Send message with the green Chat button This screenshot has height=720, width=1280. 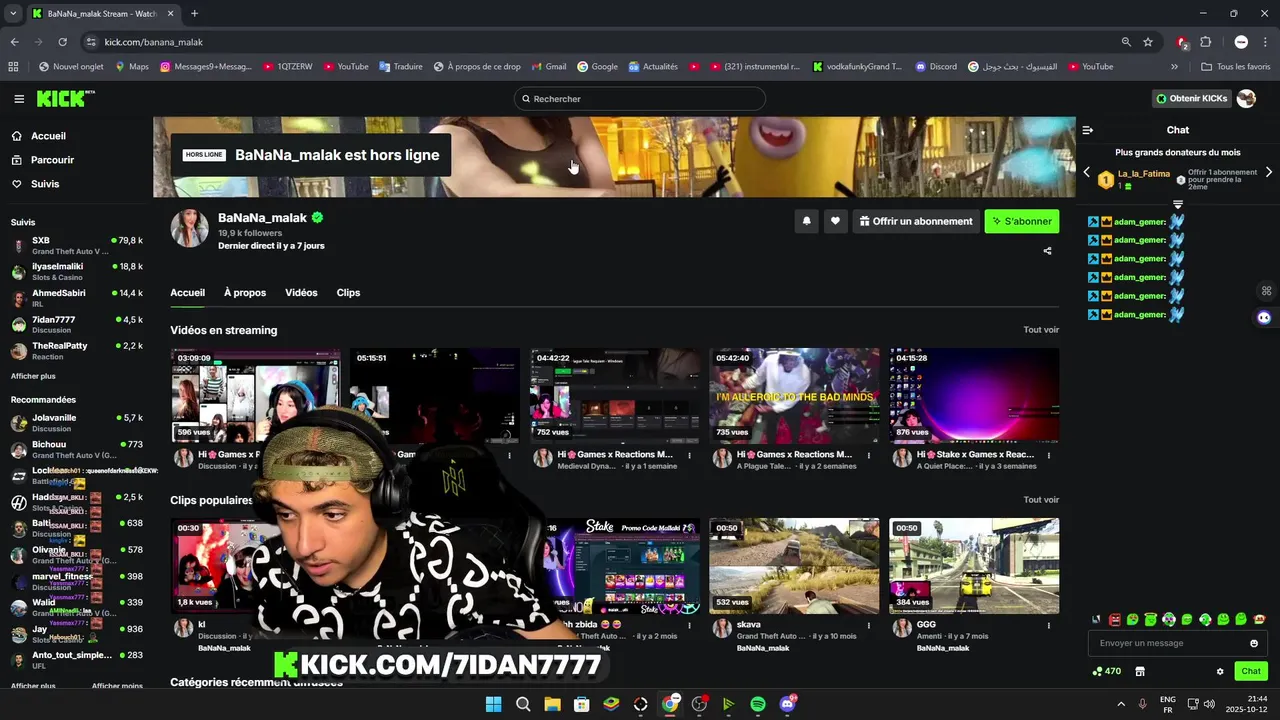(x=1251, y=671)
